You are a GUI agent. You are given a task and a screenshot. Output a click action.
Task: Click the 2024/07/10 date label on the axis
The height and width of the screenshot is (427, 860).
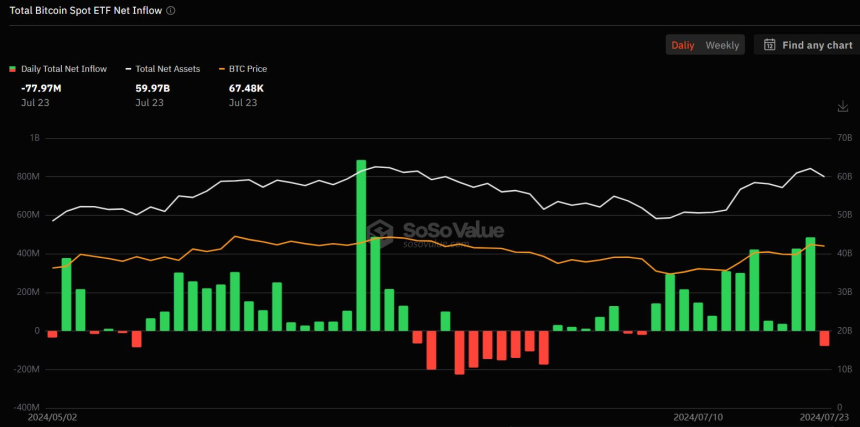coord(697,415)
